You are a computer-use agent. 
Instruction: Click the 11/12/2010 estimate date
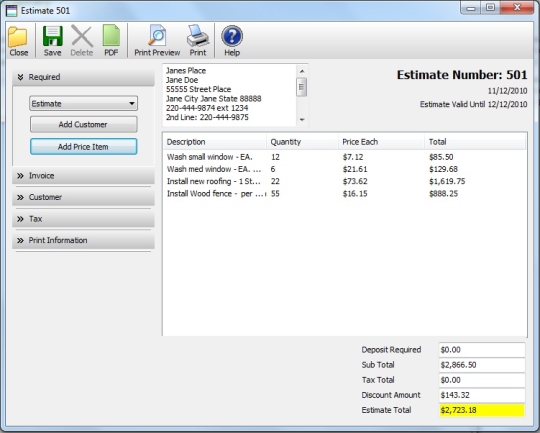(x=507, y=91)
